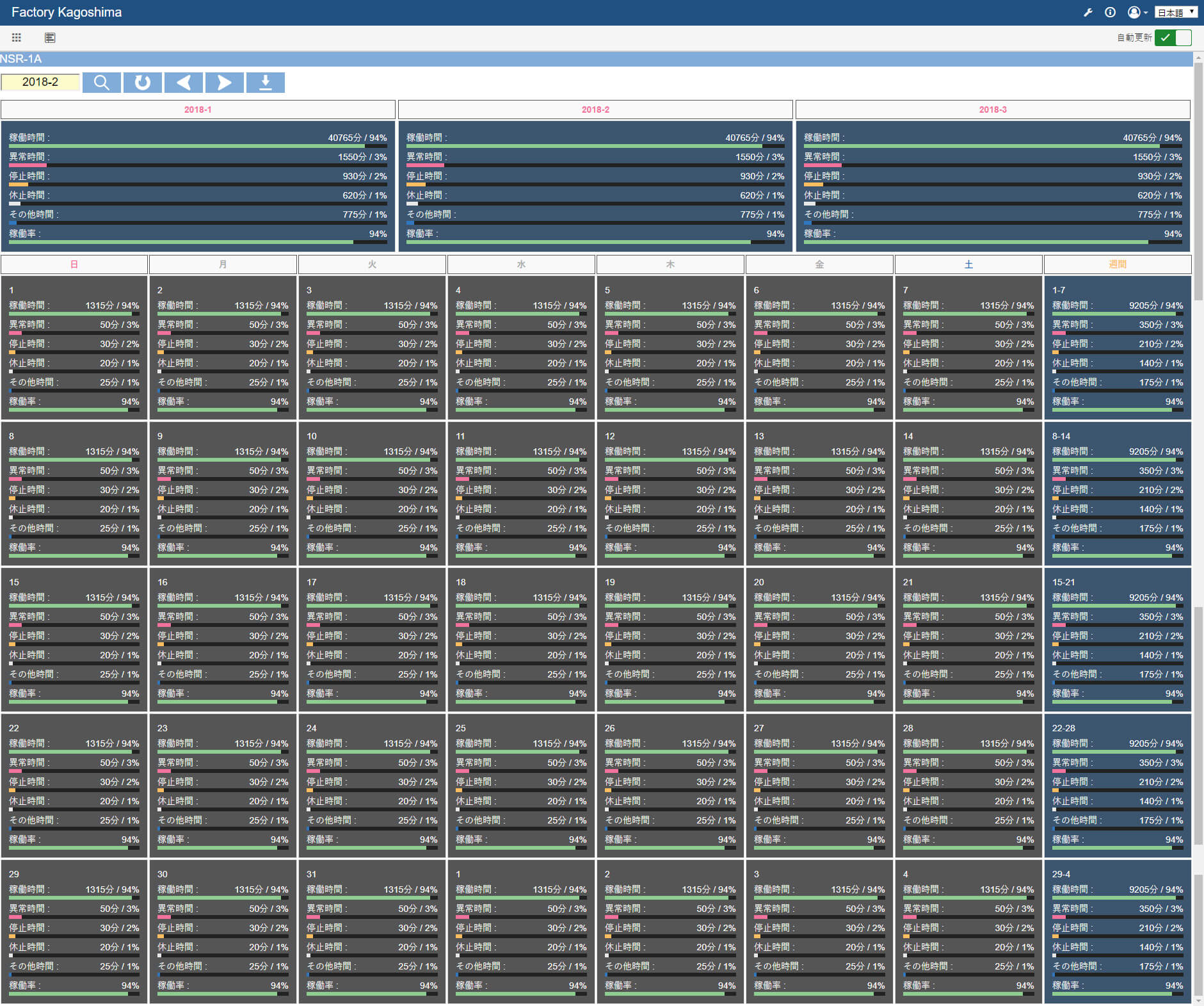
Task: Open the day 17 card
Action: pos(372,640)
